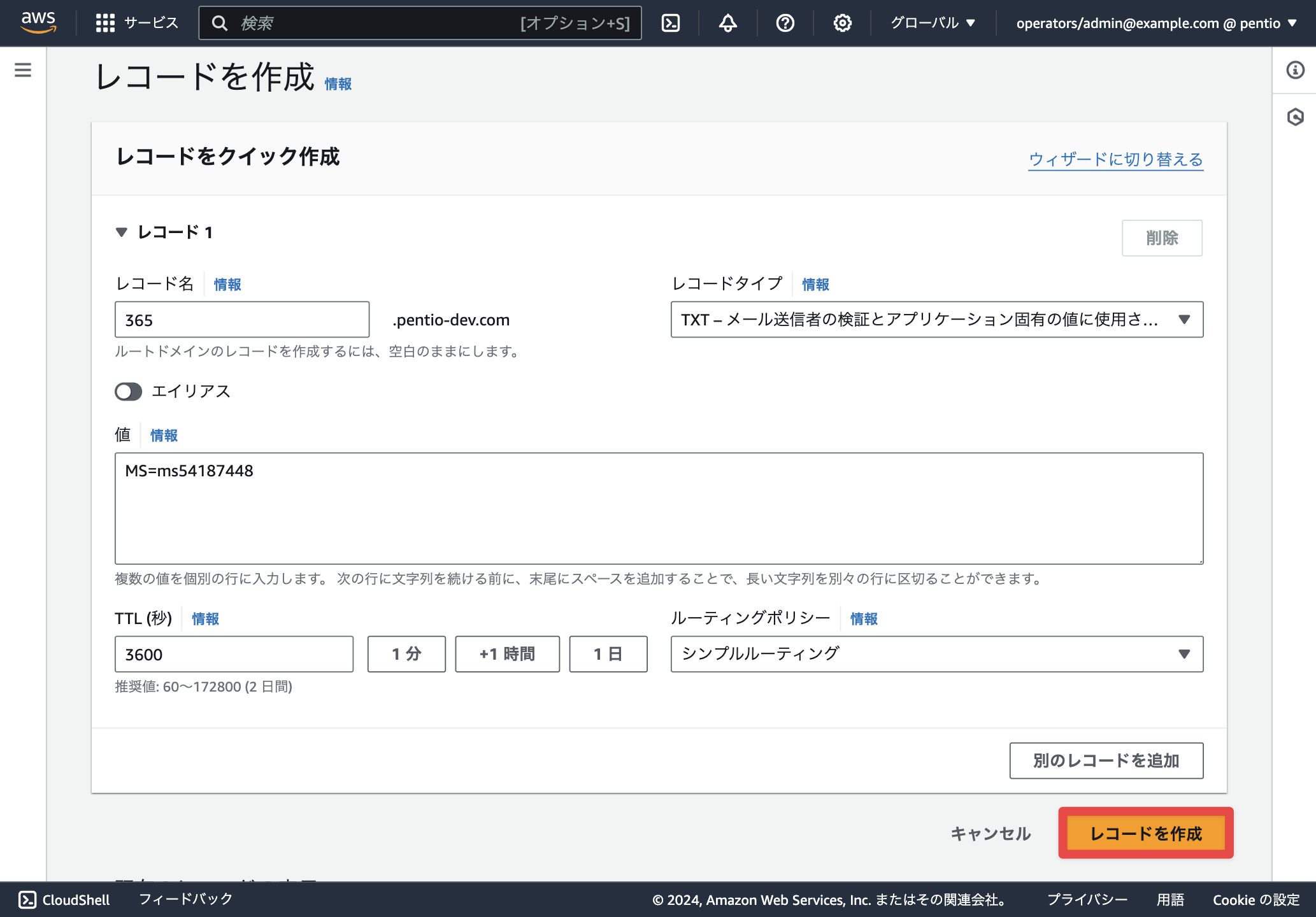Open the hamburger side navigation menu
This screenshot has height=917, width=1316.
click(23, 70)
